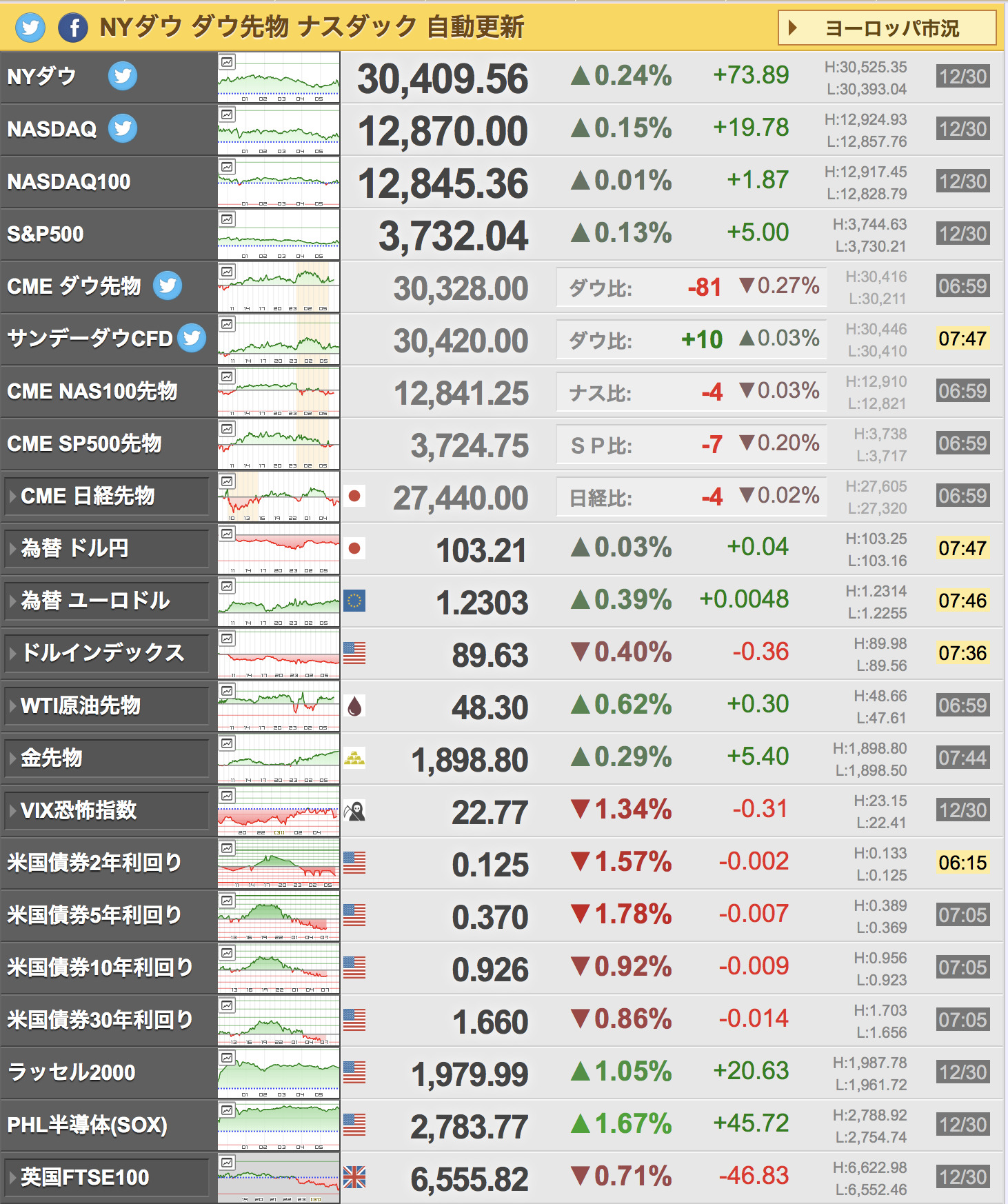Open the ヨーロッパ市況 button
The image size is (1008, 1204).
pyautogui.click(x=887, y=28)
